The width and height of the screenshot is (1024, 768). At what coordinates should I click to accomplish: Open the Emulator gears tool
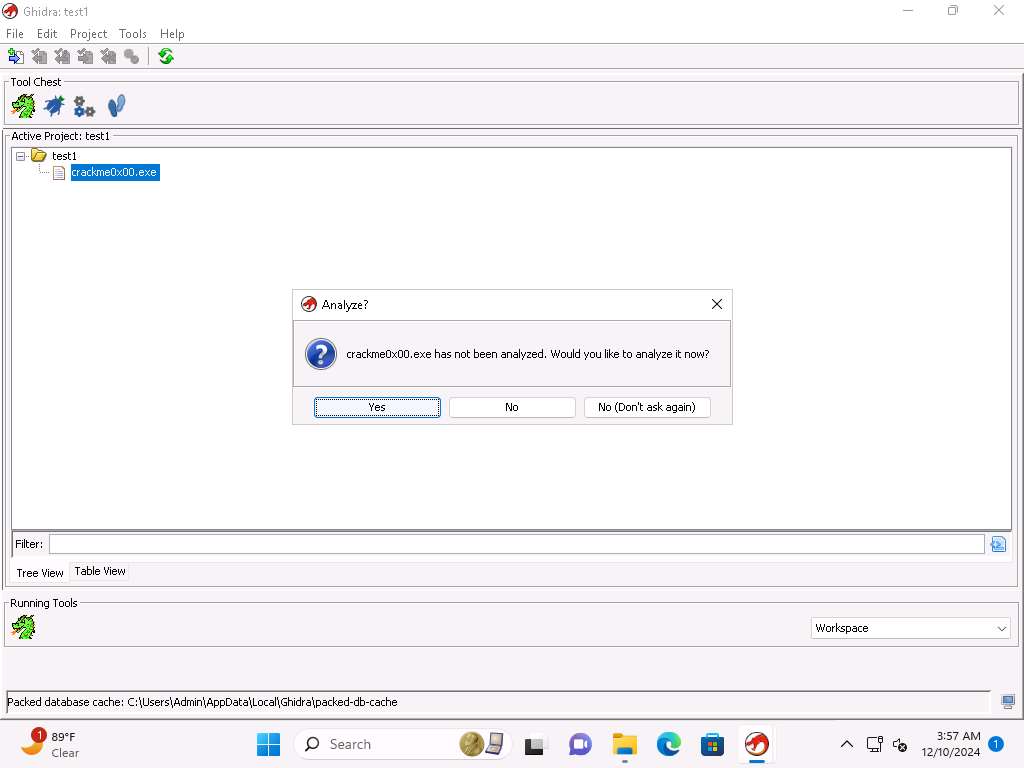[85, 106]
